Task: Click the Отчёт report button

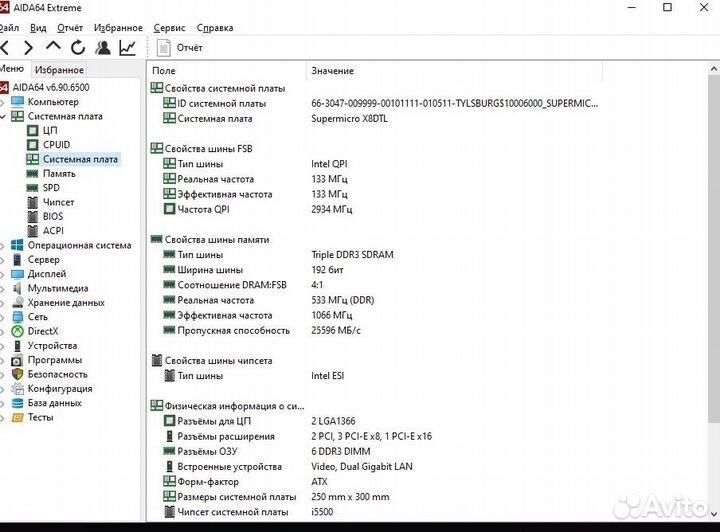Action: tap(180, 48)
